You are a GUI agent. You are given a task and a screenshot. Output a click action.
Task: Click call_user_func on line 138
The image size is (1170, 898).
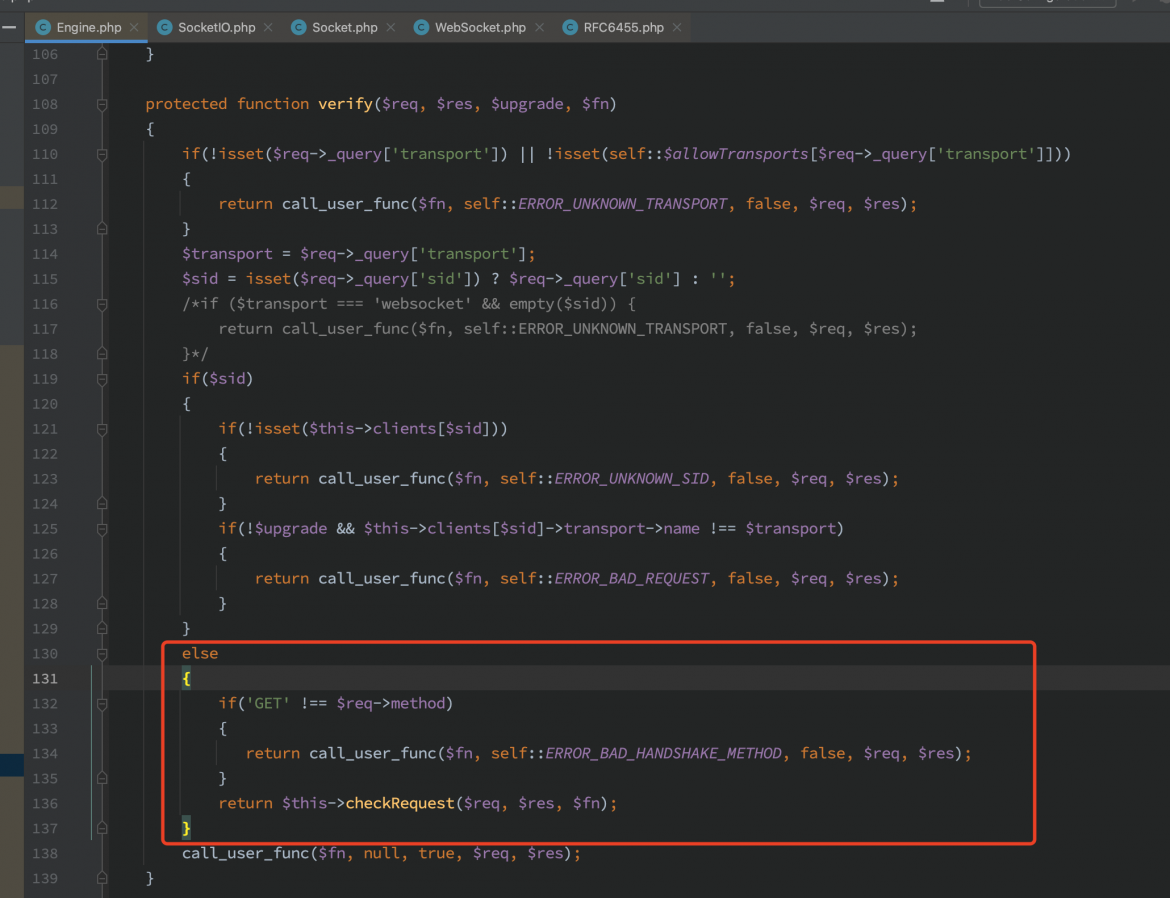(x=245, y=853)
